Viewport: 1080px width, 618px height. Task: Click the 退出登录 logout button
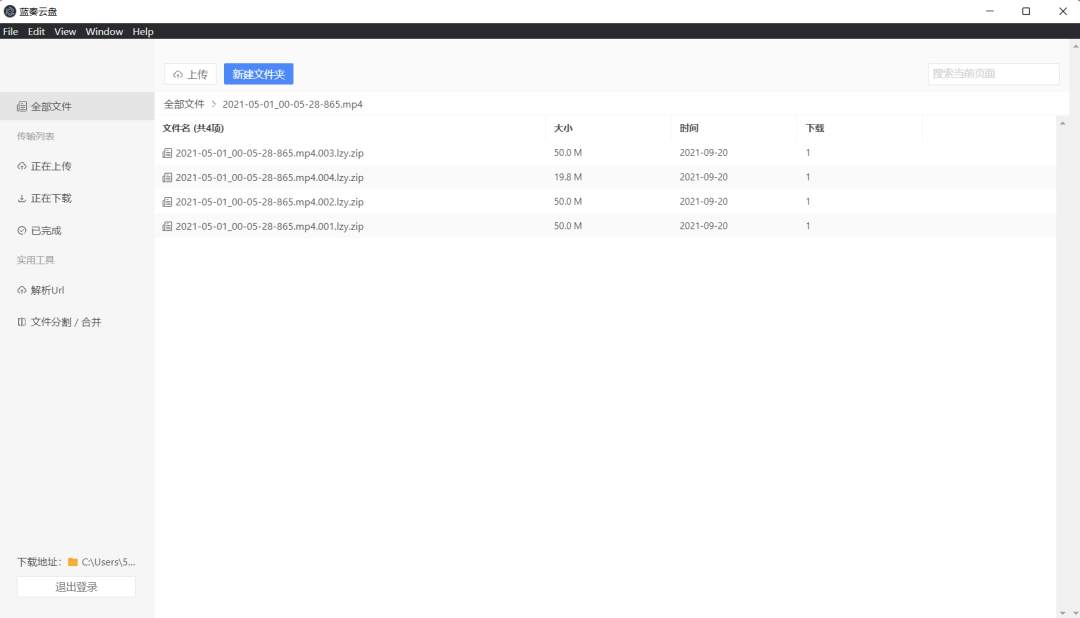76,587
